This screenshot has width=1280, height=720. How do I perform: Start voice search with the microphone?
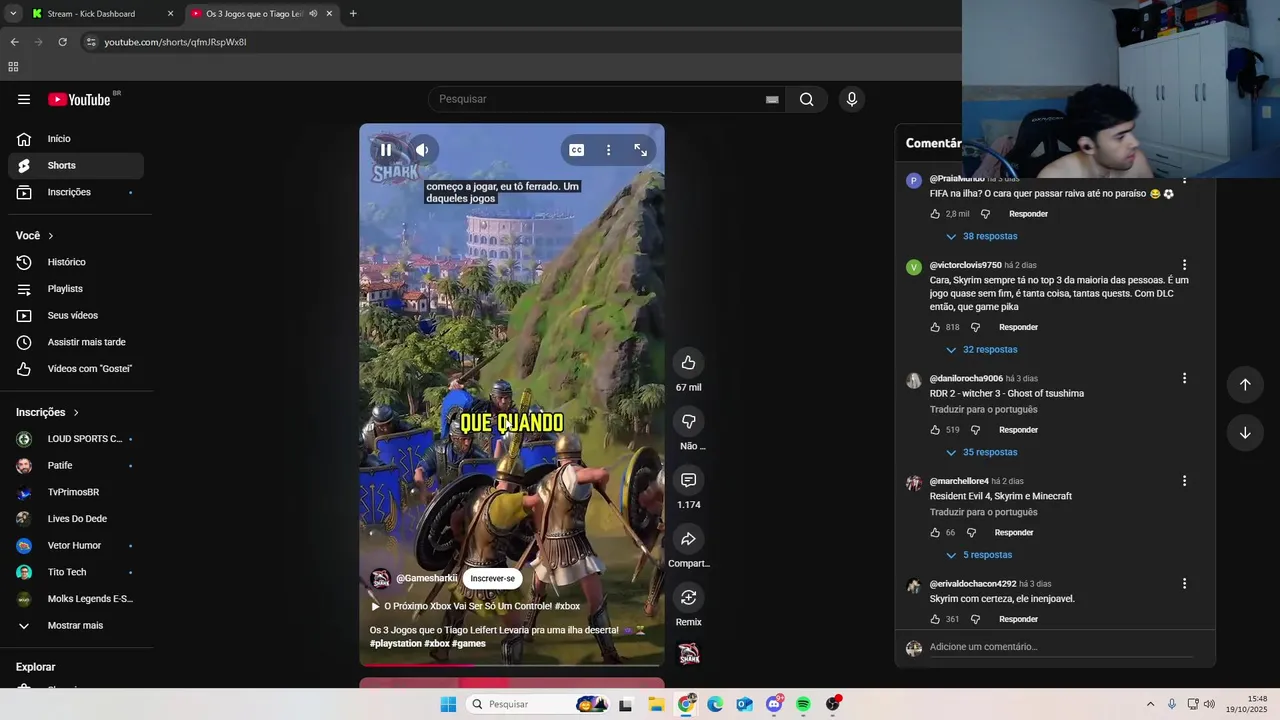852,99
